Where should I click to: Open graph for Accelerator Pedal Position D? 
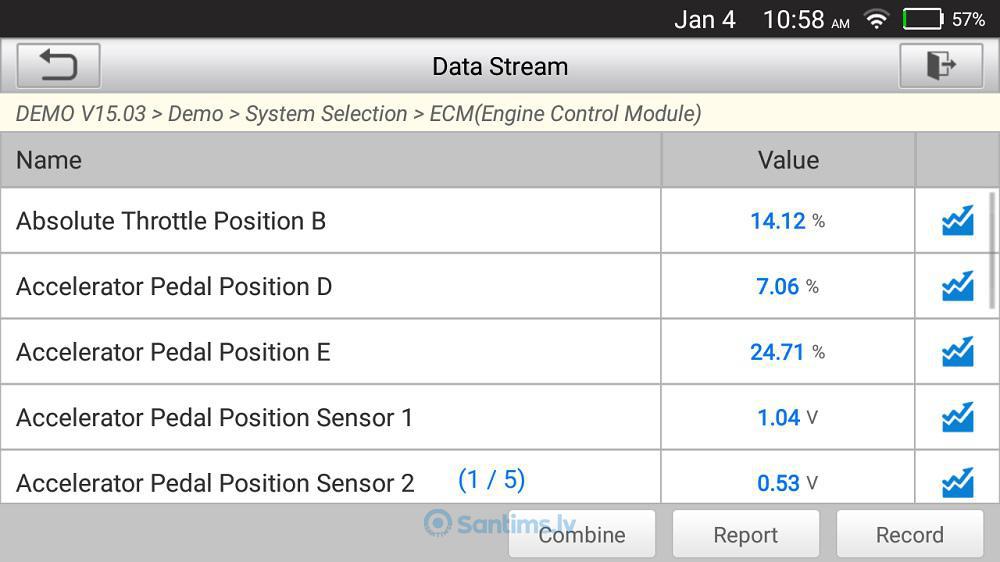click(x=957, y=286)
